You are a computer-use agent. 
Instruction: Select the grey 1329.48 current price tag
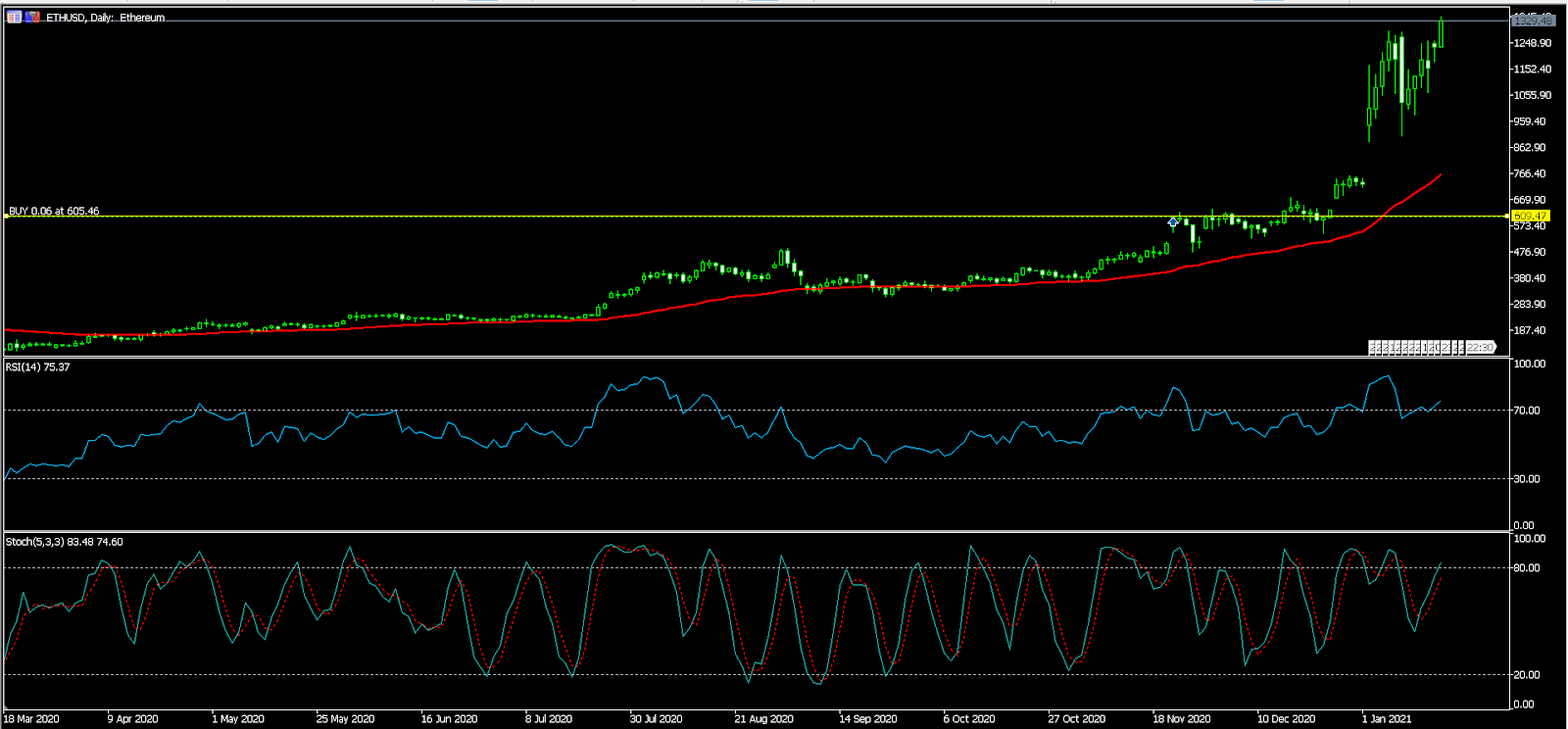1532,21
